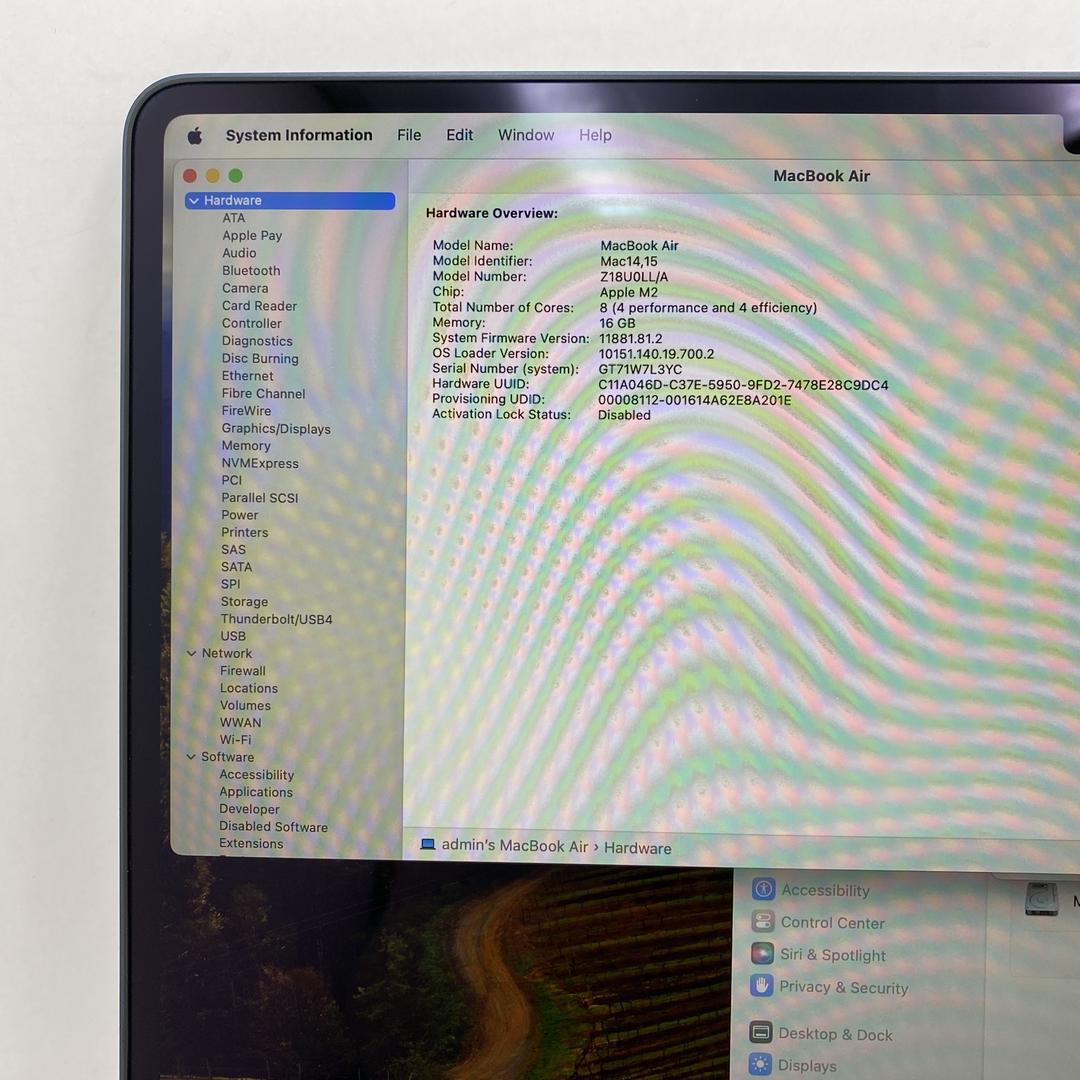Select USB in the sidebar
Image resolution: width=1080 pixels, height=1080 pixels.
coord(233,636)
